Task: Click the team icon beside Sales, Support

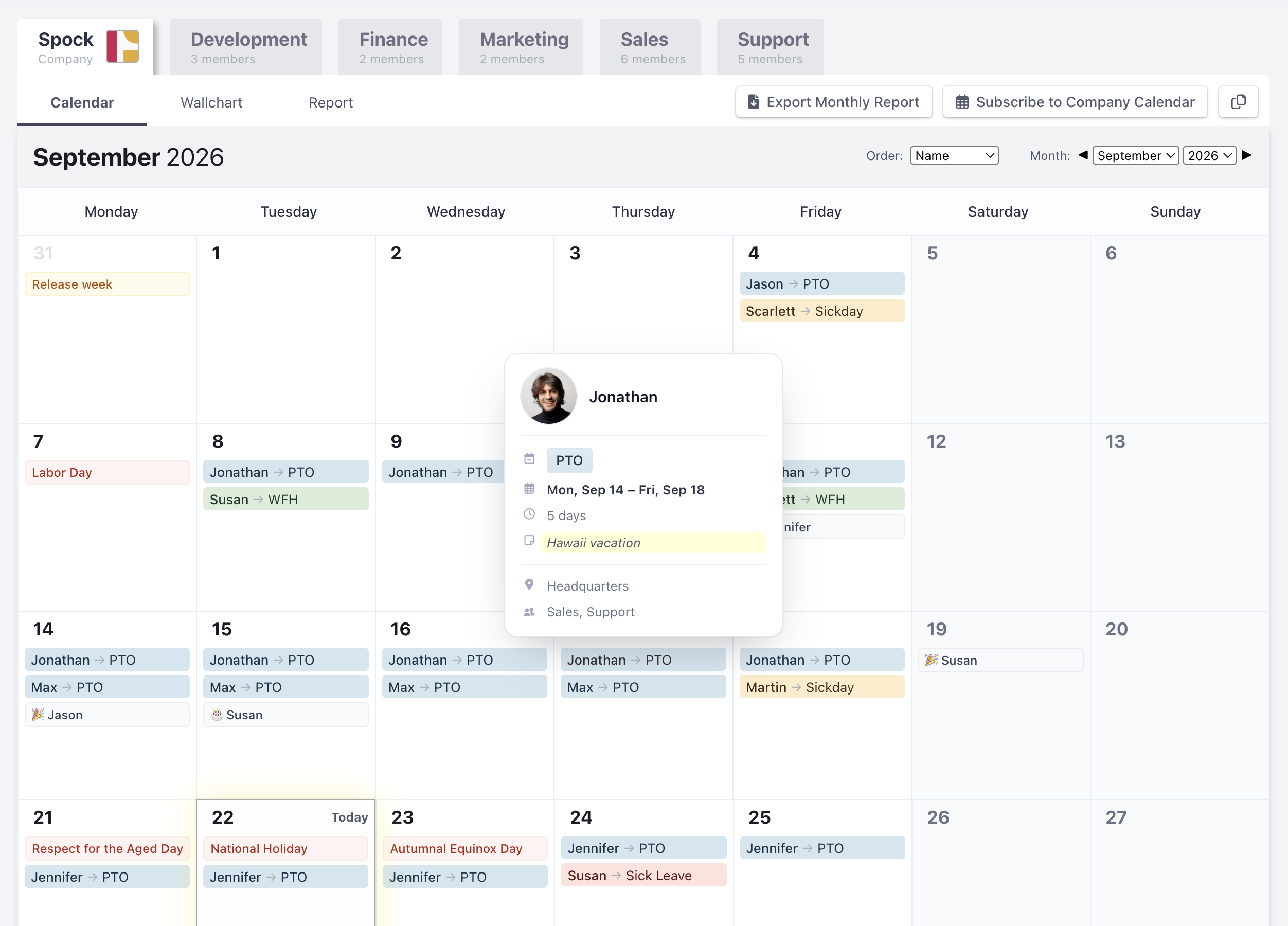Action: pyautogui.click(x=529, y=612)
